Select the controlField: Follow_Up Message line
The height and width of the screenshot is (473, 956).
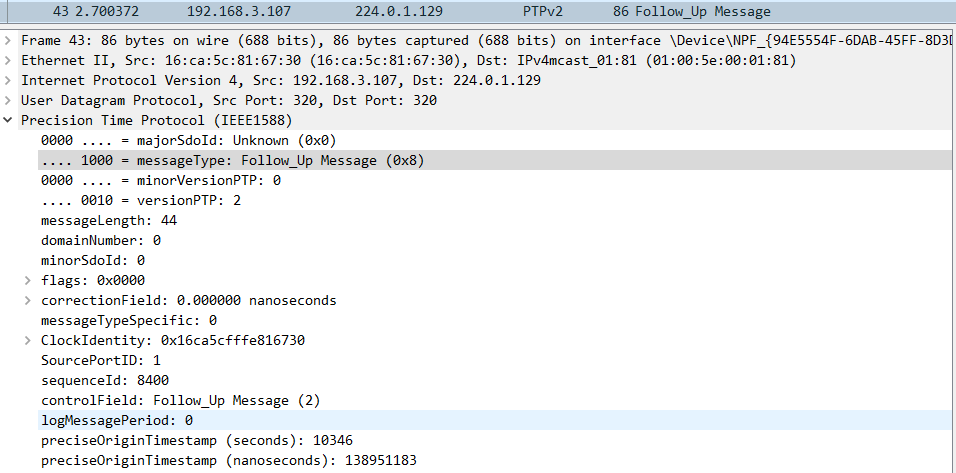click(494, 401)
